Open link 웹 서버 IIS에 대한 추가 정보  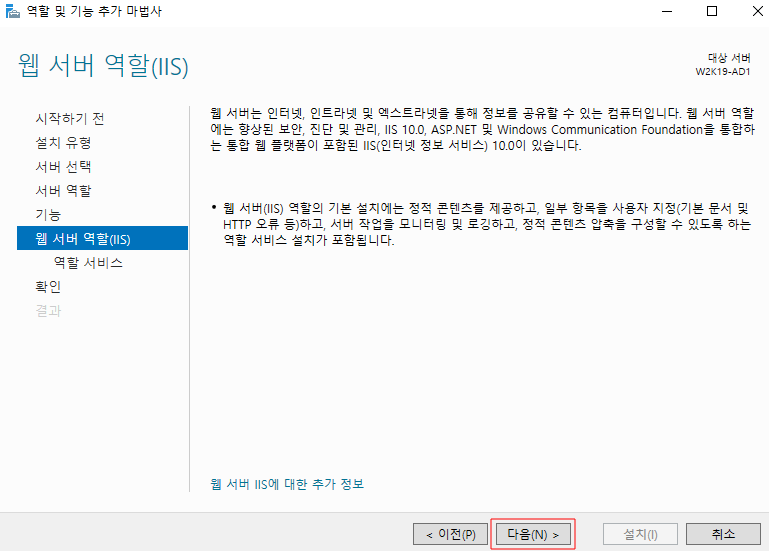tap(287, 484)
